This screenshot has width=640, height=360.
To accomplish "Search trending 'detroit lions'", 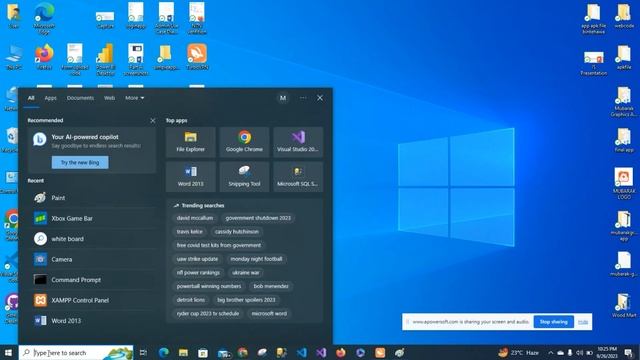I will 191,300.
